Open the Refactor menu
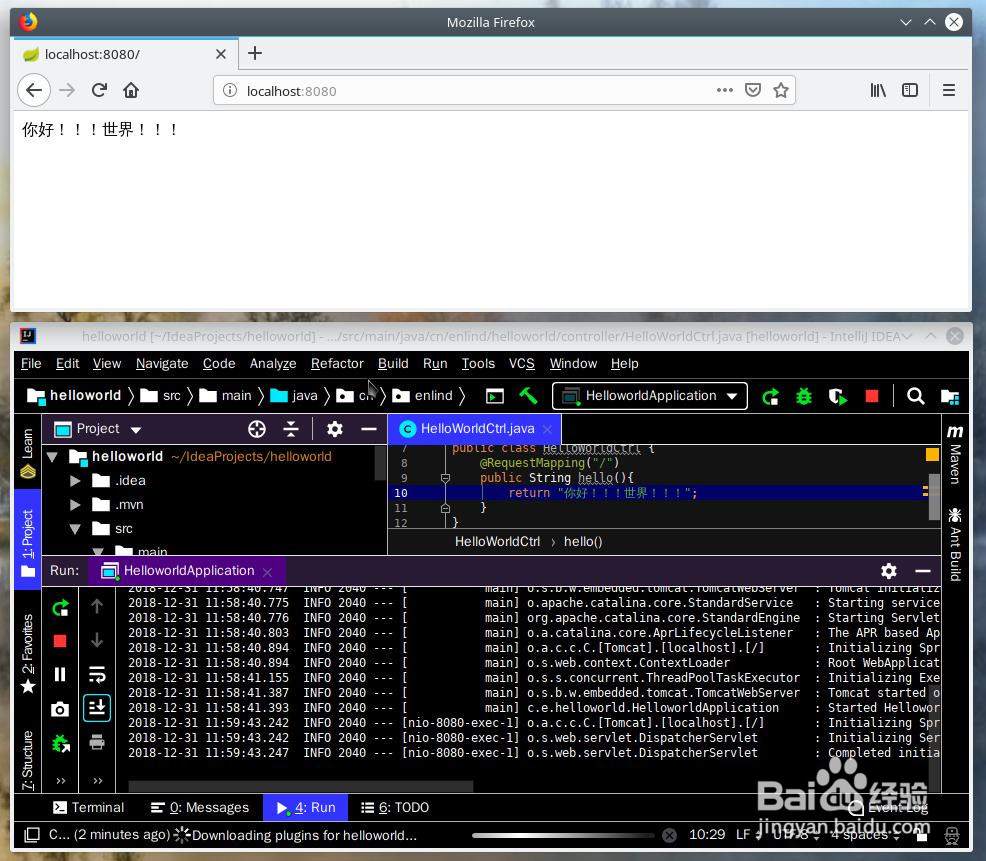Image resolution: width=986 pixels, height=861 pixels. [x=337, y=363]
